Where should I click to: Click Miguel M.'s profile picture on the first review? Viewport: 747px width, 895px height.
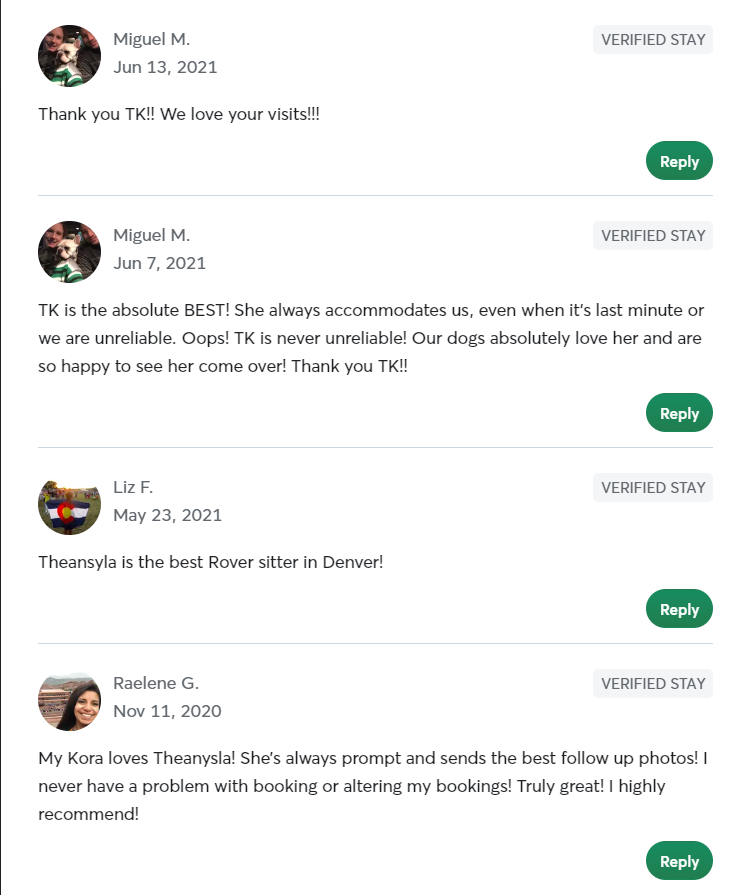tap(69, 55)
